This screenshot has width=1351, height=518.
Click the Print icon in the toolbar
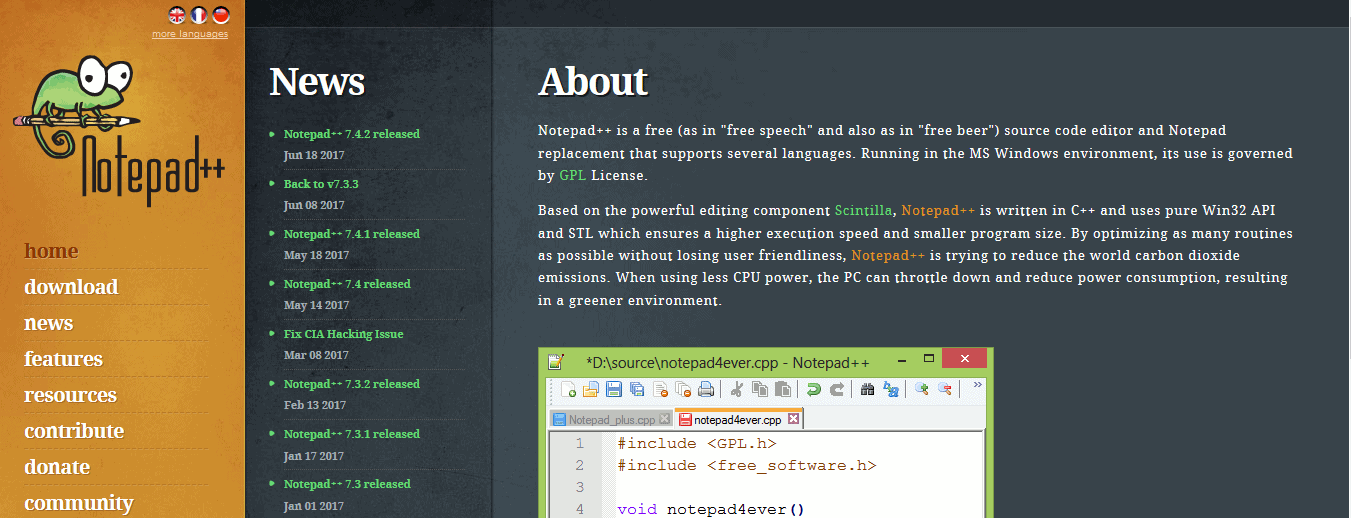706,389
